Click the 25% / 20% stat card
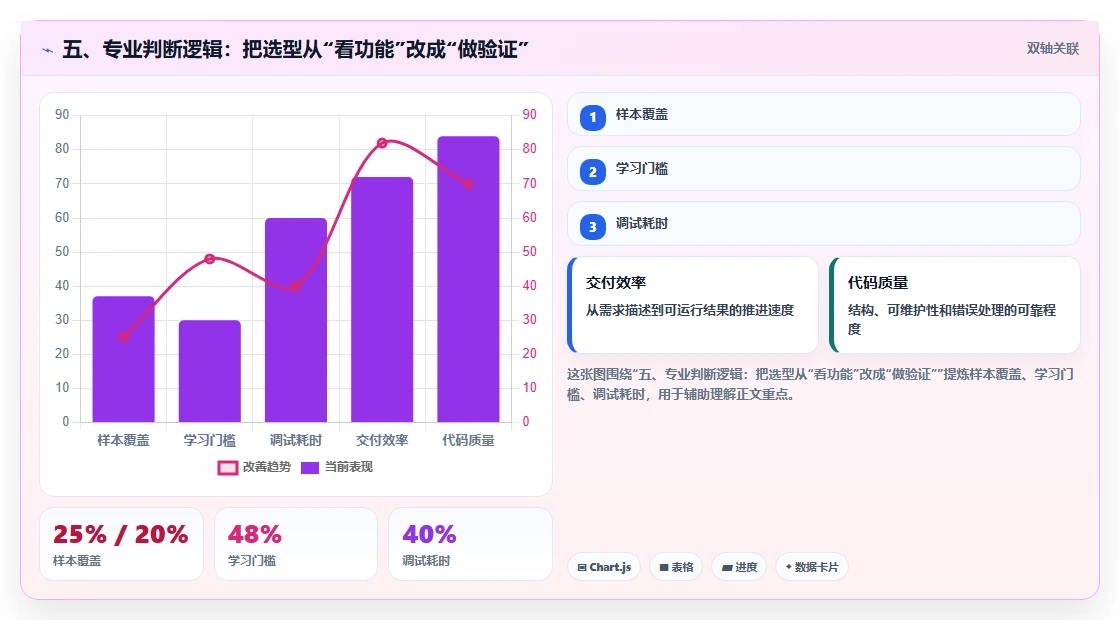This screenshot has height=620, width=1120. [121, 544]
